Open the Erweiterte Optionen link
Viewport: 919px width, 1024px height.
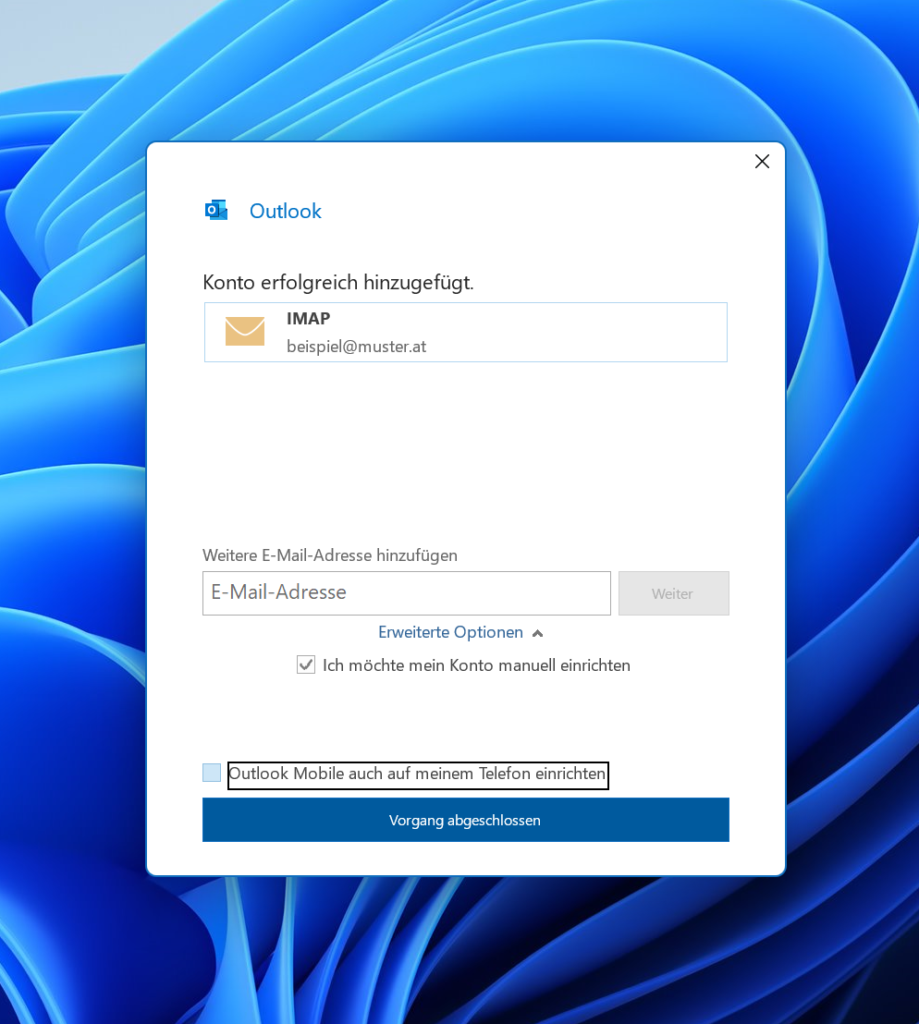point(450,632)
